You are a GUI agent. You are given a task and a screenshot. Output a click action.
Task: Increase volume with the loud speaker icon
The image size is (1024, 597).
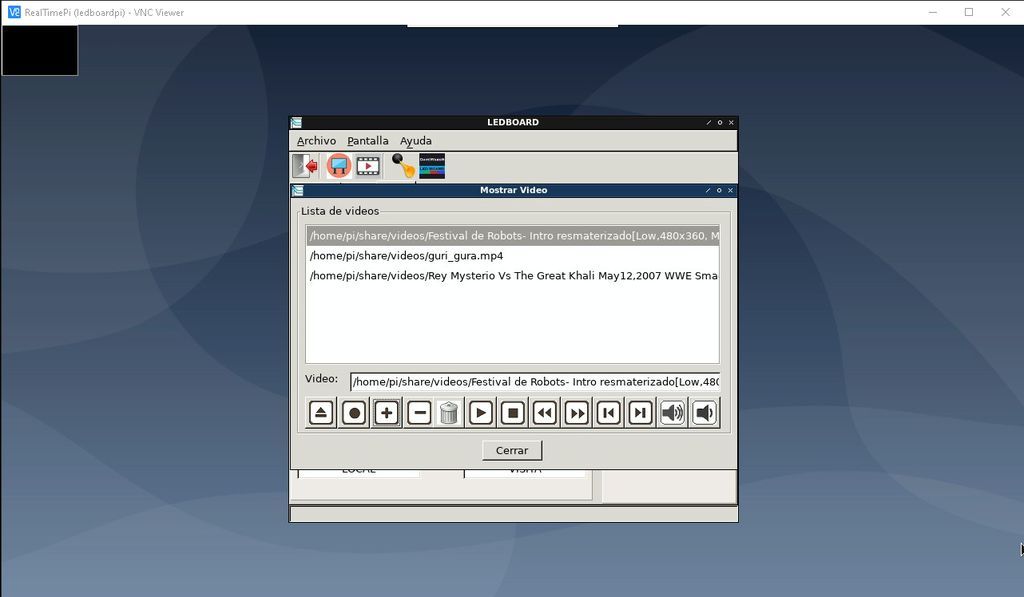(671, 412)
